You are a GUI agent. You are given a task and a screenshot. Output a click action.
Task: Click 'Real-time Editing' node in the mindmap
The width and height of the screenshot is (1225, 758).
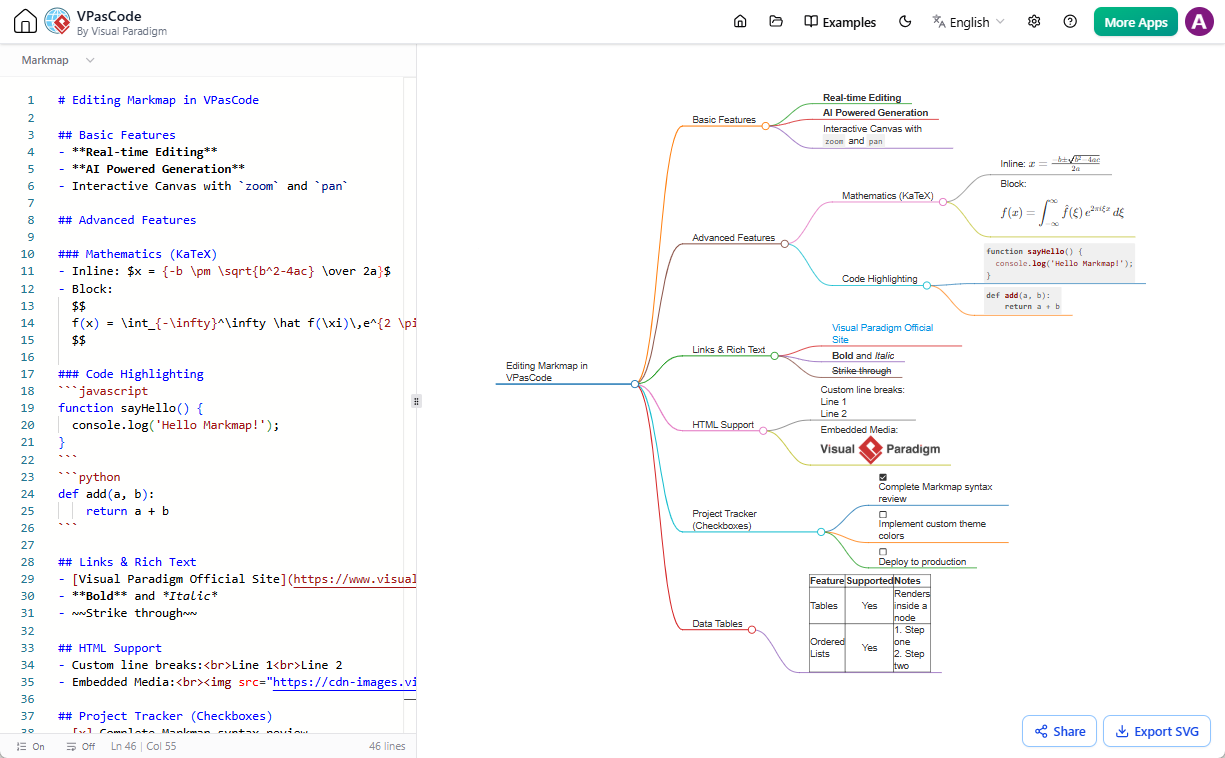point(862,98)
